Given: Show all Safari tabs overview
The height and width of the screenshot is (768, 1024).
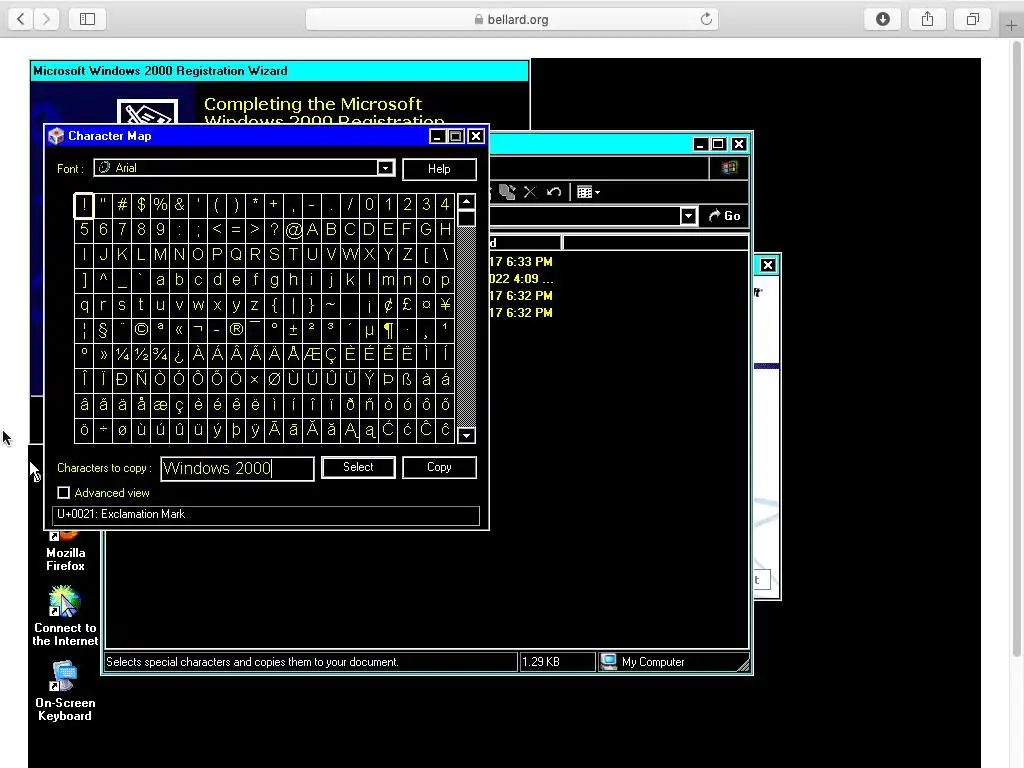Looking at the screenshot, I should 972,19.
